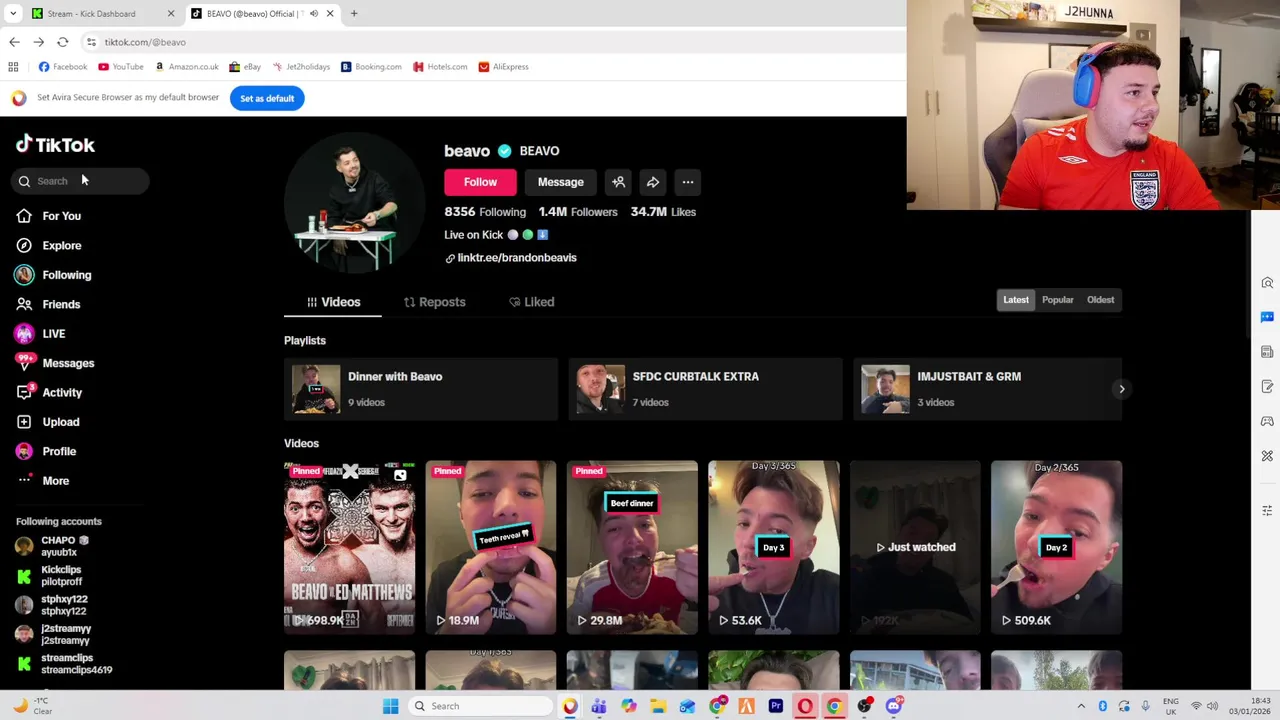The image size is (1280, 720).
Task: Click the TikTok search field
Action: (x=82, y=181)
